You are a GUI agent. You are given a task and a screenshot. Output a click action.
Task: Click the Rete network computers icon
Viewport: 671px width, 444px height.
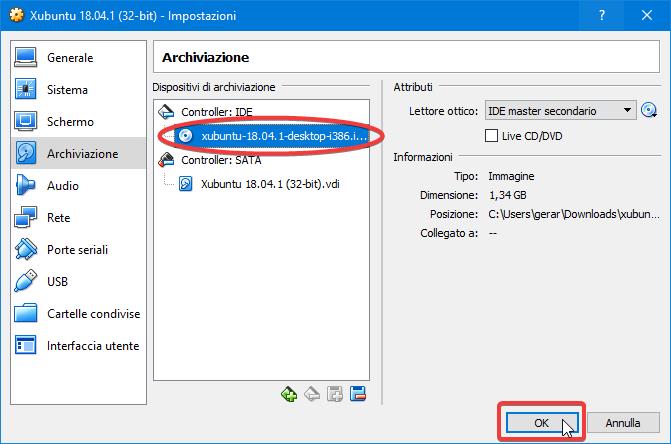click(26, 217)
